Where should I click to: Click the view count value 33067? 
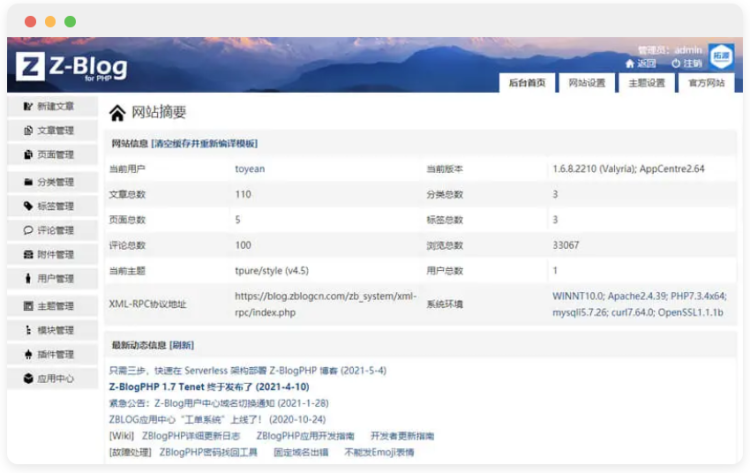tap(566, 245)
